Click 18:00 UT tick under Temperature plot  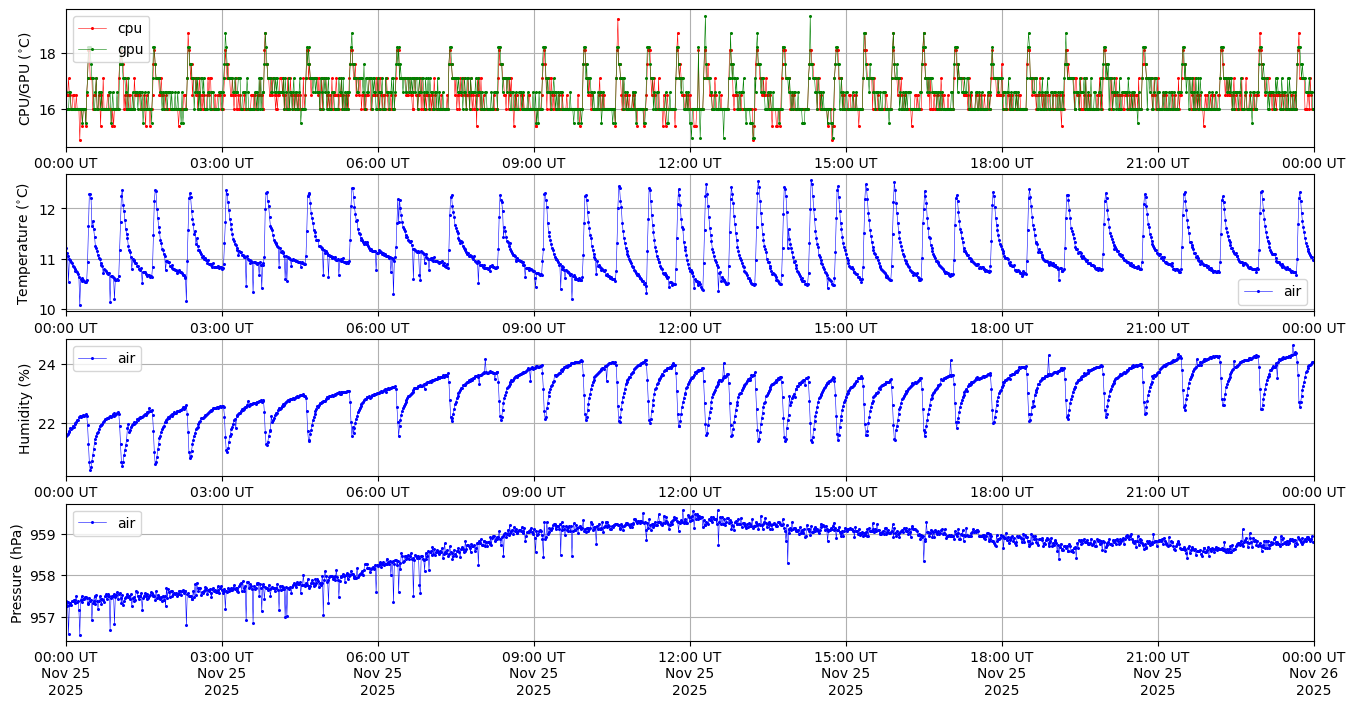(x=1002, y=327)
